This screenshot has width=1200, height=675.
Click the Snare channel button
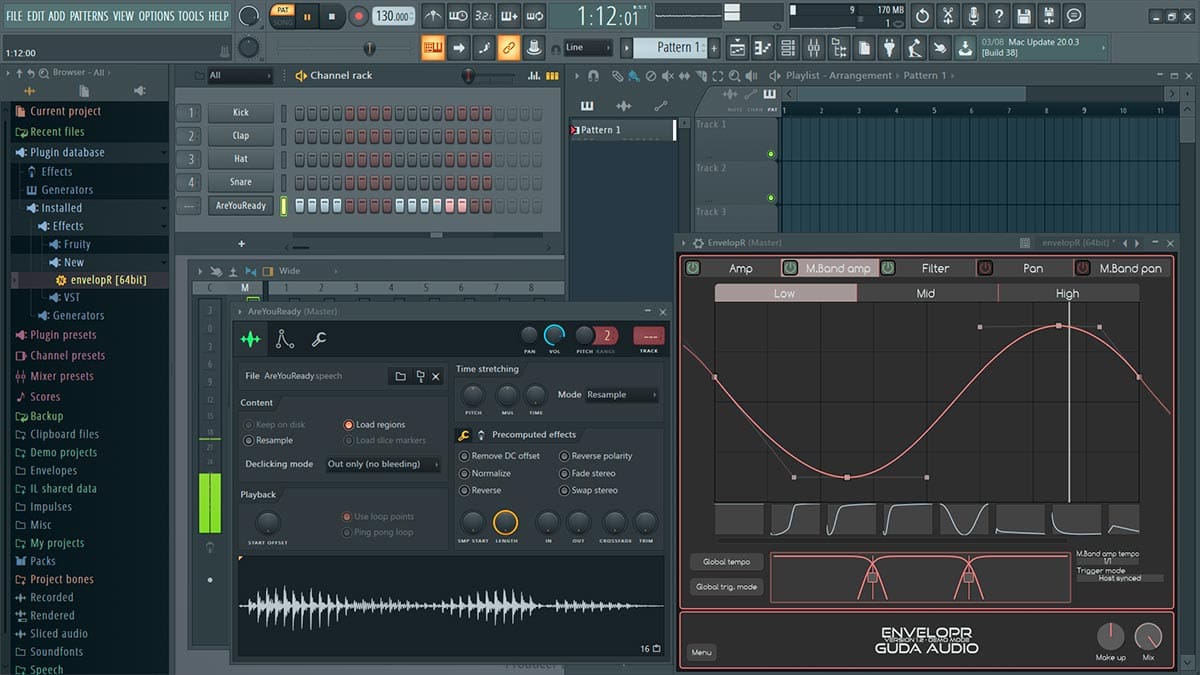[241, 182]
